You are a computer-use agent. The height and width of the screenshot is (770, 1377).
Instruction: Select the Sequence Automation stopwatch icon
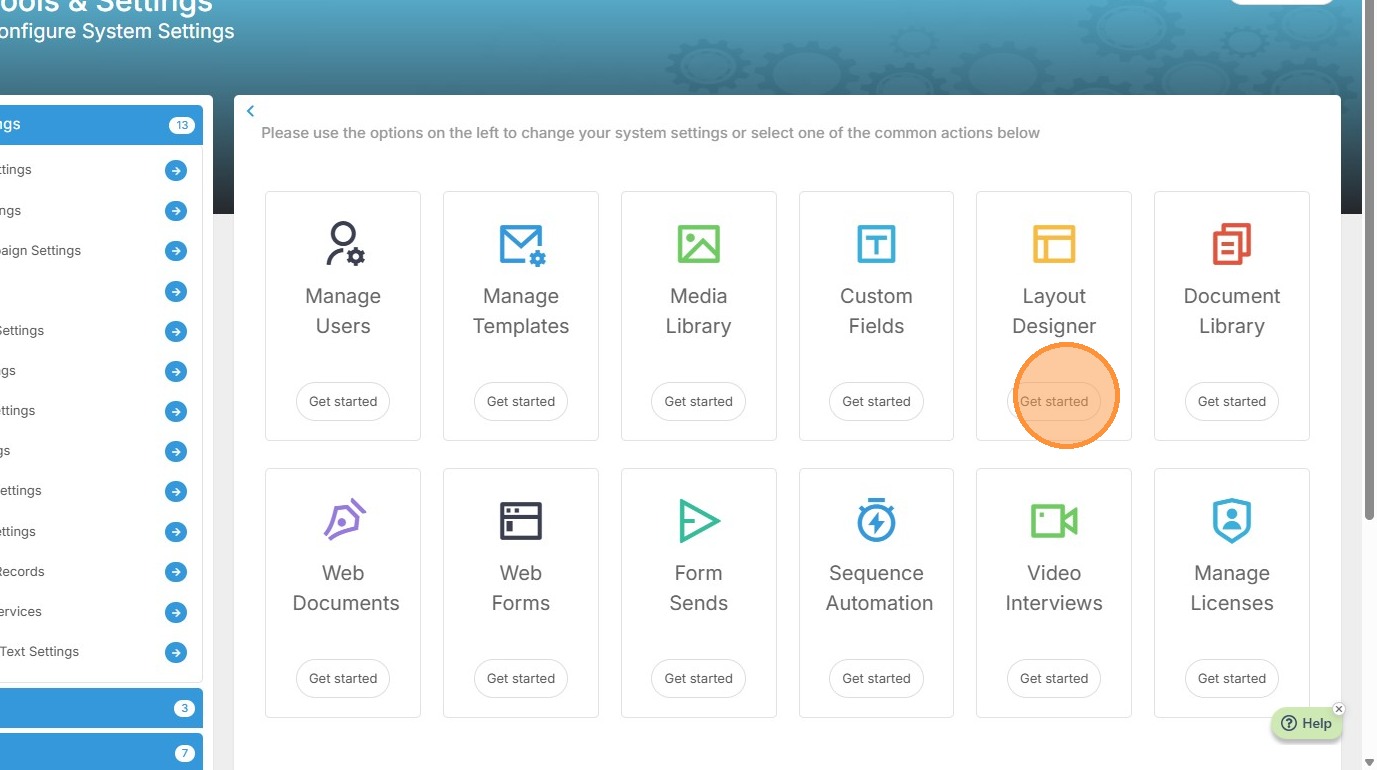[876, 520]
